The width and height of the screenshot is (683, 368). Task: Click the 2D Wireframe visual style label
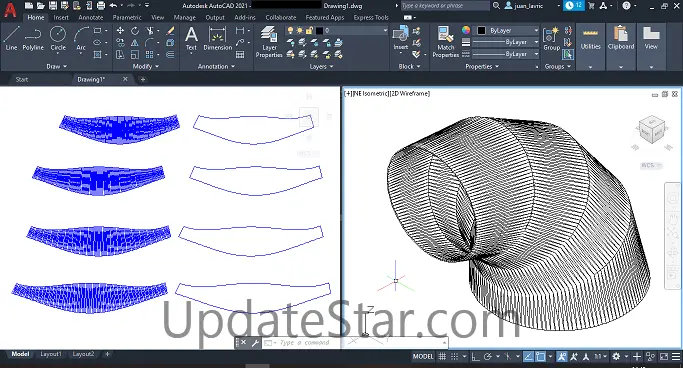point(409,93)
